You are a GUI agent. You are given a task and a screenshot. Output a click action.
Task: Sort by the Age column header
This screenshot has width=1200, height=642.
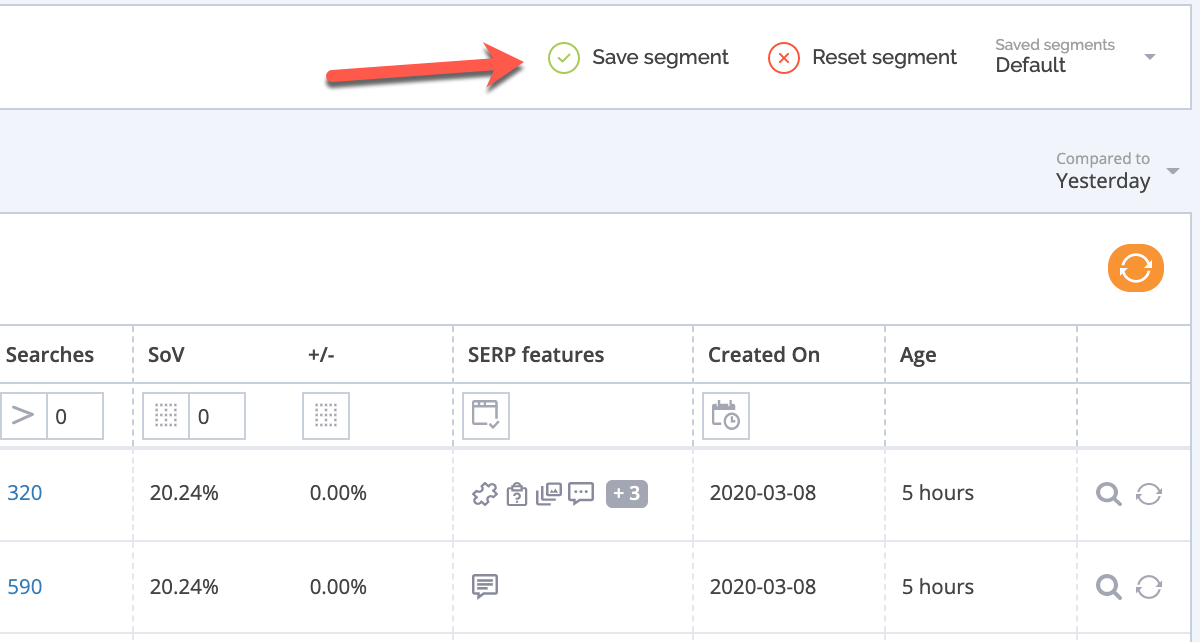918,355
